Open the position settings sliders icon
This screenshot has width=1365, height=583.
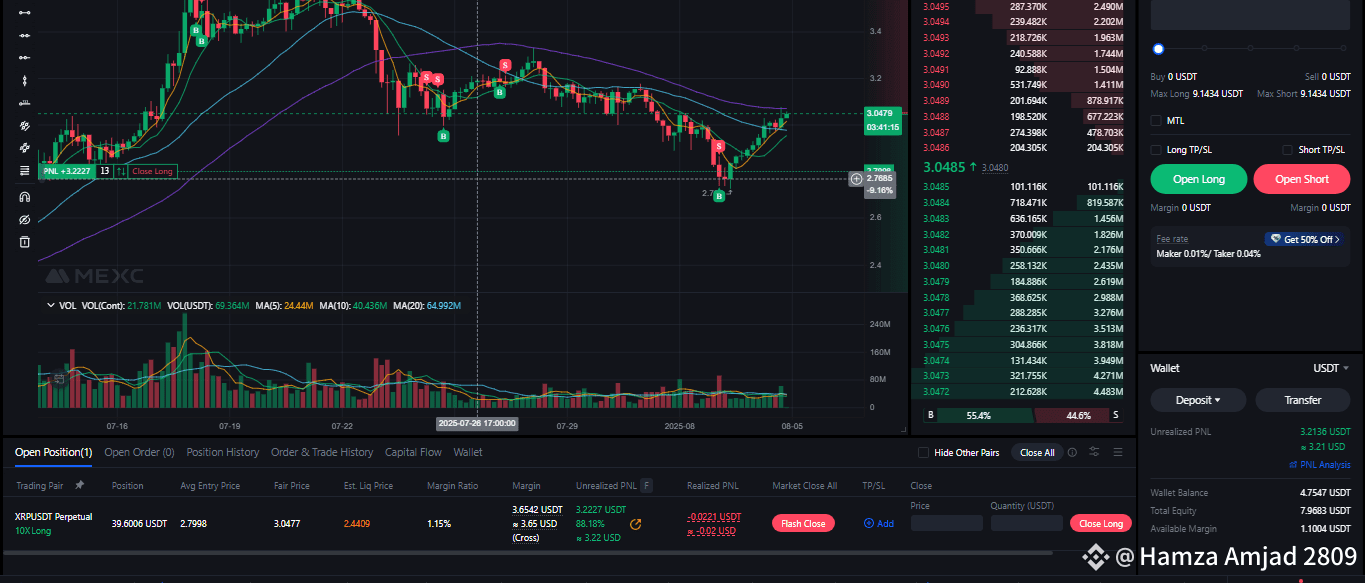click(x=1095, y=452)
